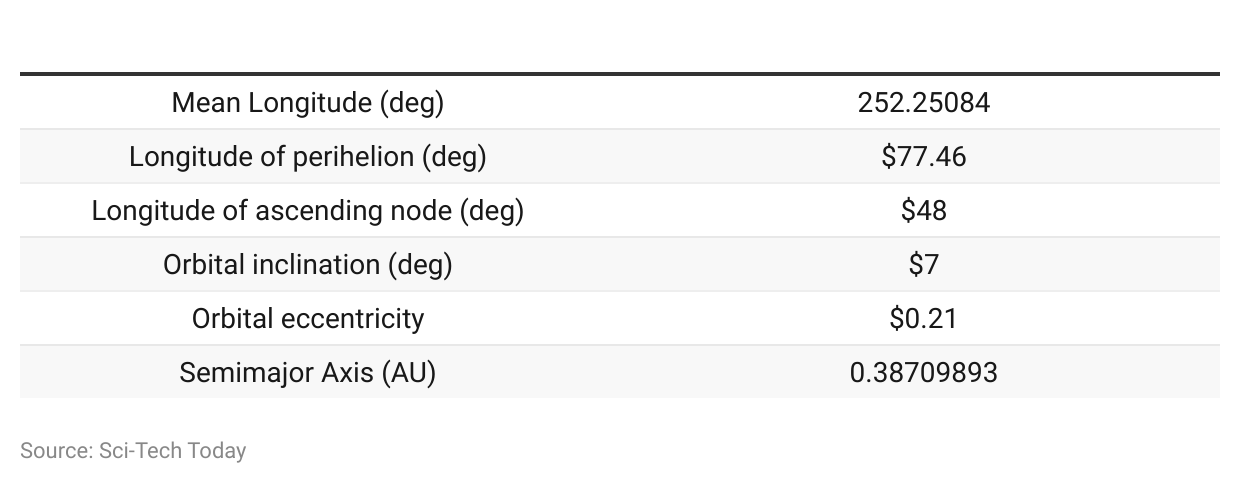Select the $77.46 value
Viewport: 1240px width, 484px height.
[924, 156]
